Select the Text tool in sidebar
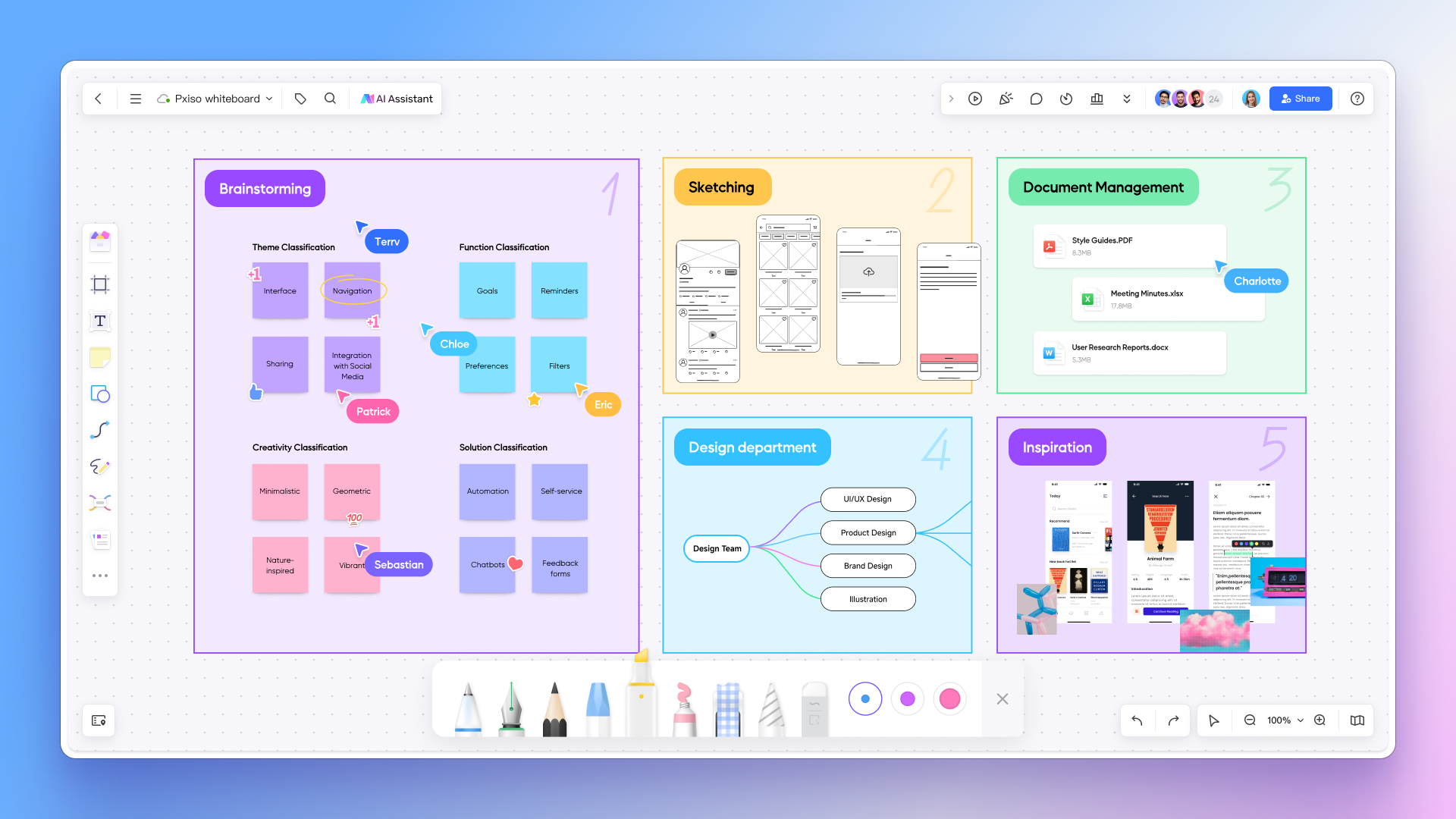The image size is (1456, 819). click(99, 320)
